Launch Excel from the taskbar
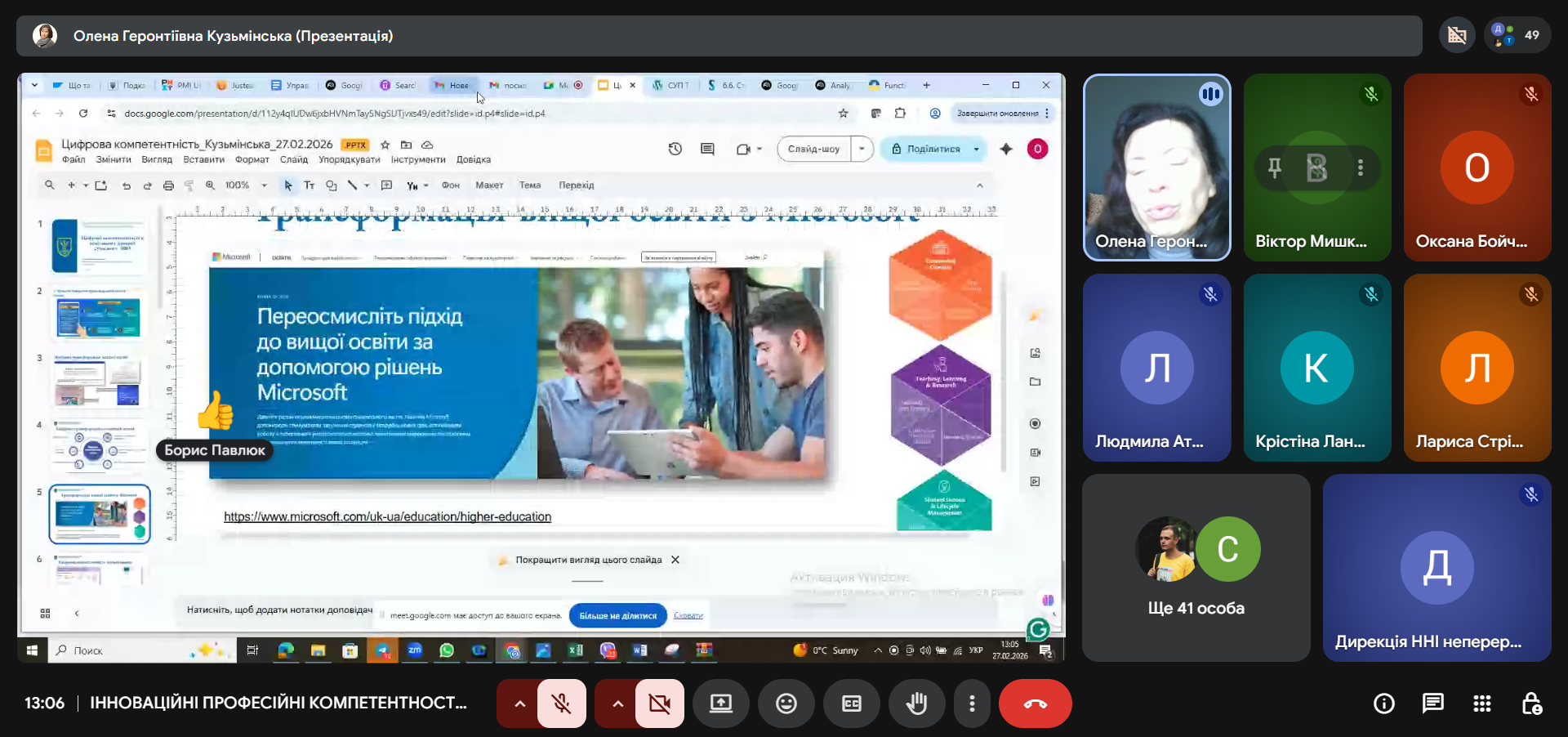Screen dimensions: 1568x737 (x=576, y=650)
